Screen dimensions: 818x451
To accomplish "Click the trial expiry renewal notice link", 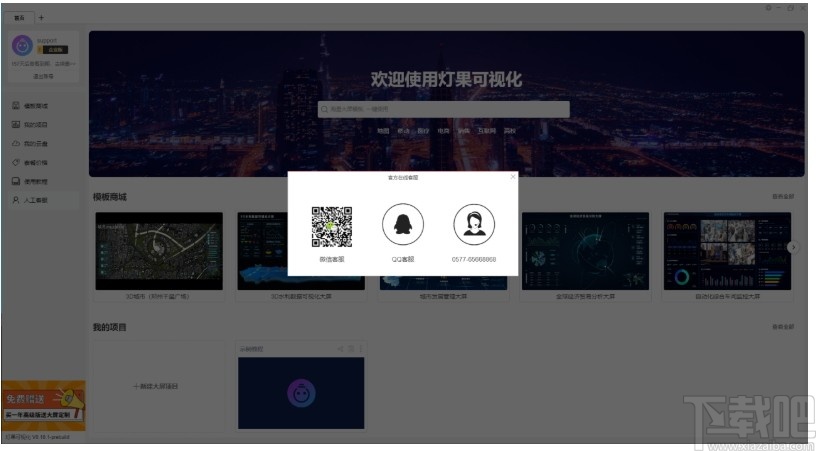I will tap(43, 64).
